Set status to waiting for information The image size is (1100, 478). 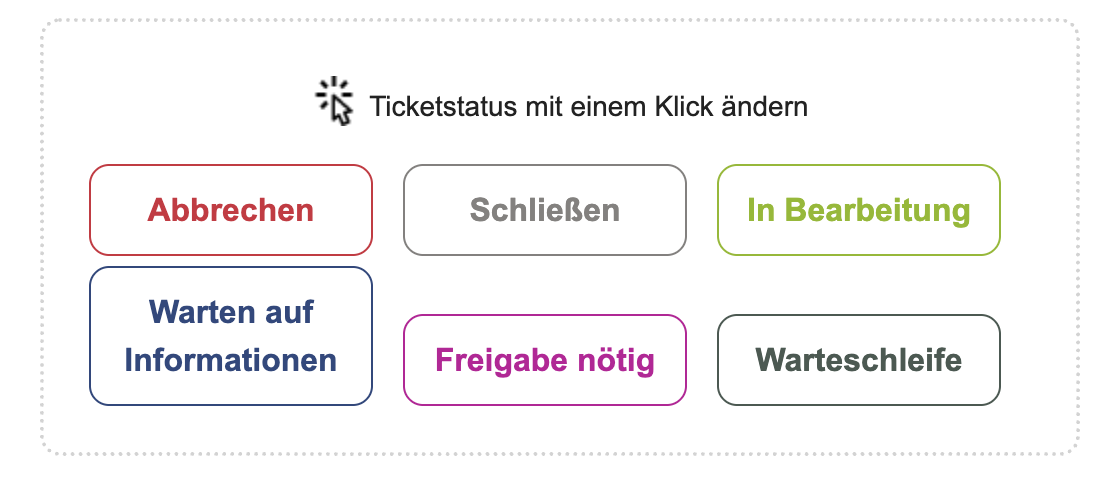click(231, 336)
